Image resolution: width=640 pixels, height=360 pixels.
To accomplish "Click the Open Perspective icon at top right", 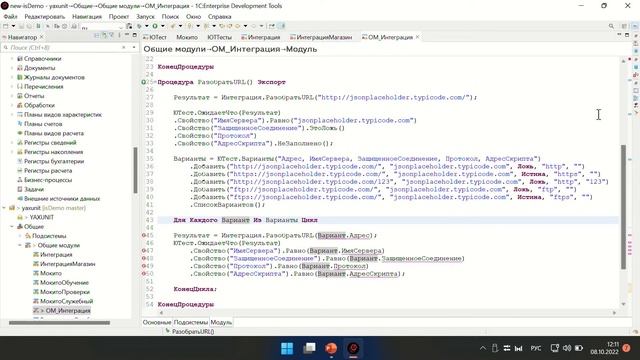I will pyautogui.click(x=624, y=26).
